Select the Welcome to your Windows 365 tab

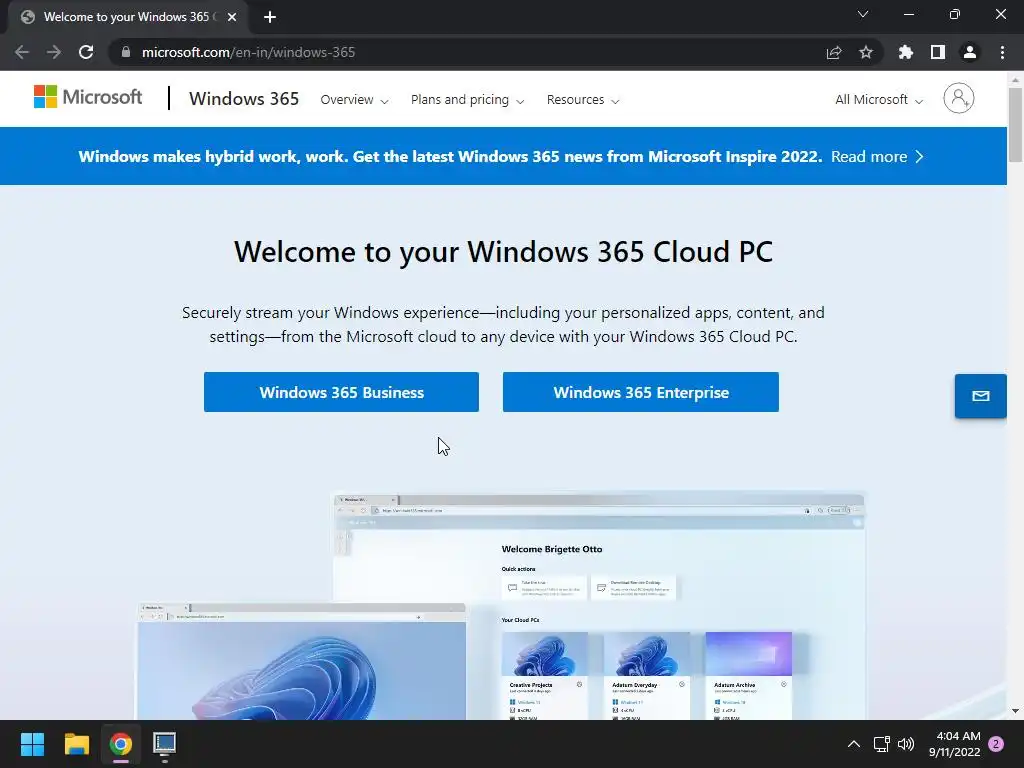(127, 17)
